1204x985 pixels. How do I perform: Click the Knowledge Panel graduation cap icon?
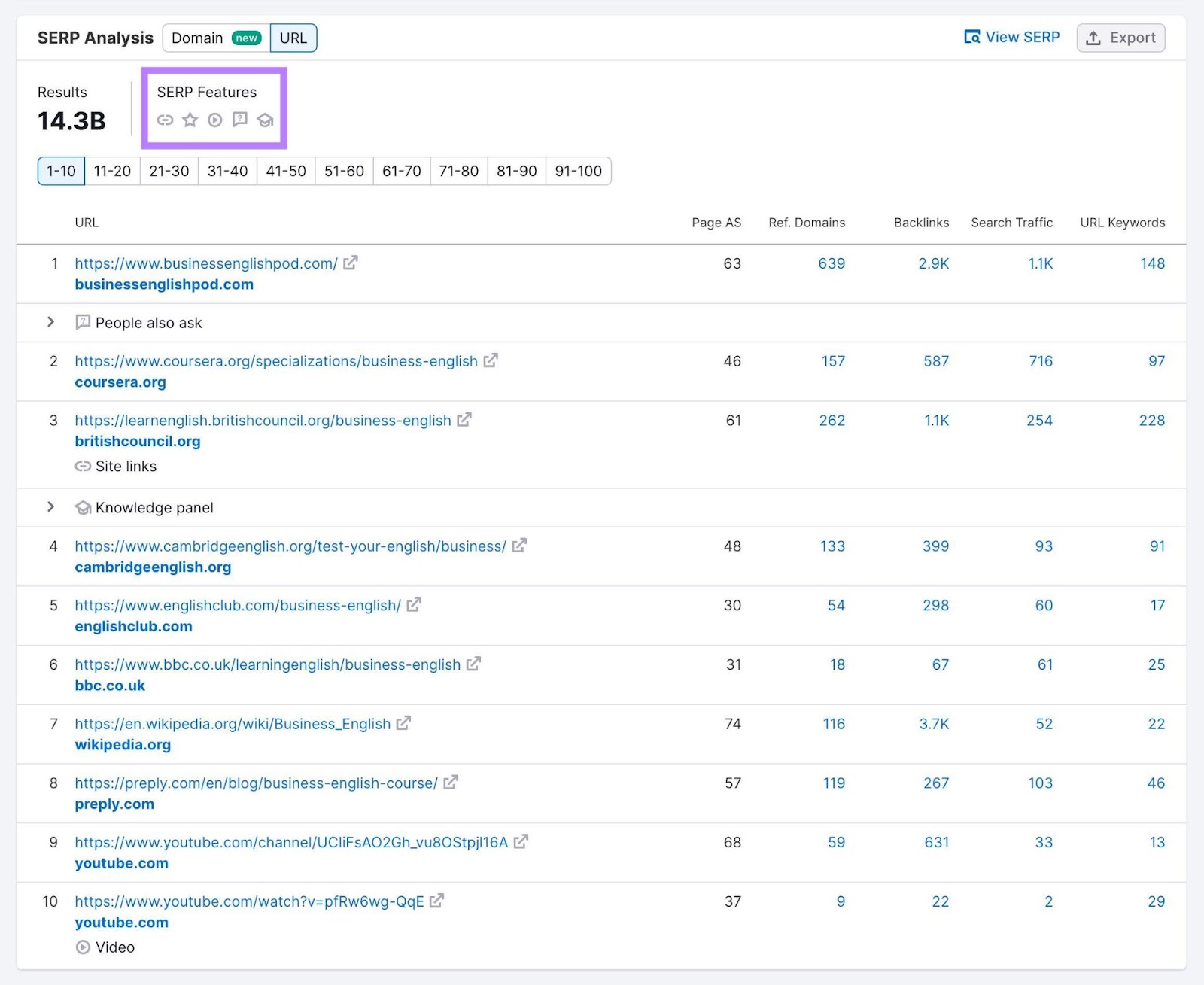265,120
